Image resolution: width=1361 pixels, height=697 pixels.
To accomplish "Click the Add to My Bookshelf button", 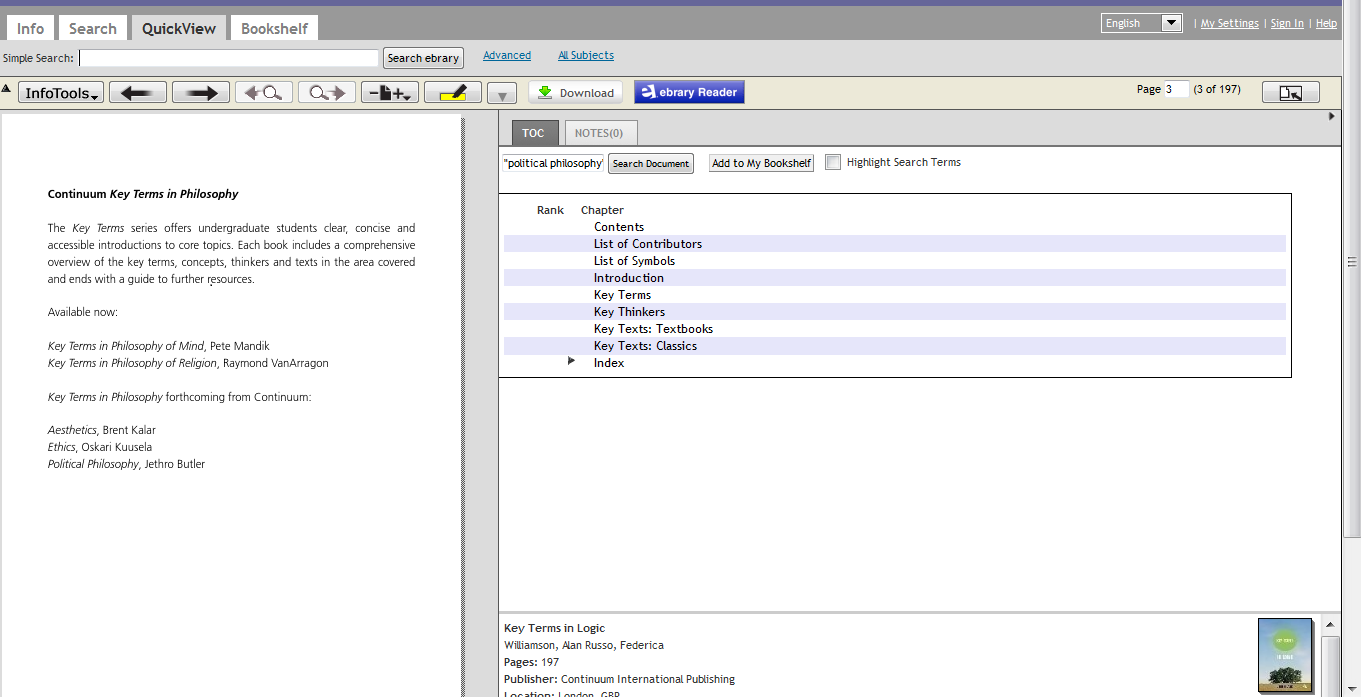I will tap(762, 164).
